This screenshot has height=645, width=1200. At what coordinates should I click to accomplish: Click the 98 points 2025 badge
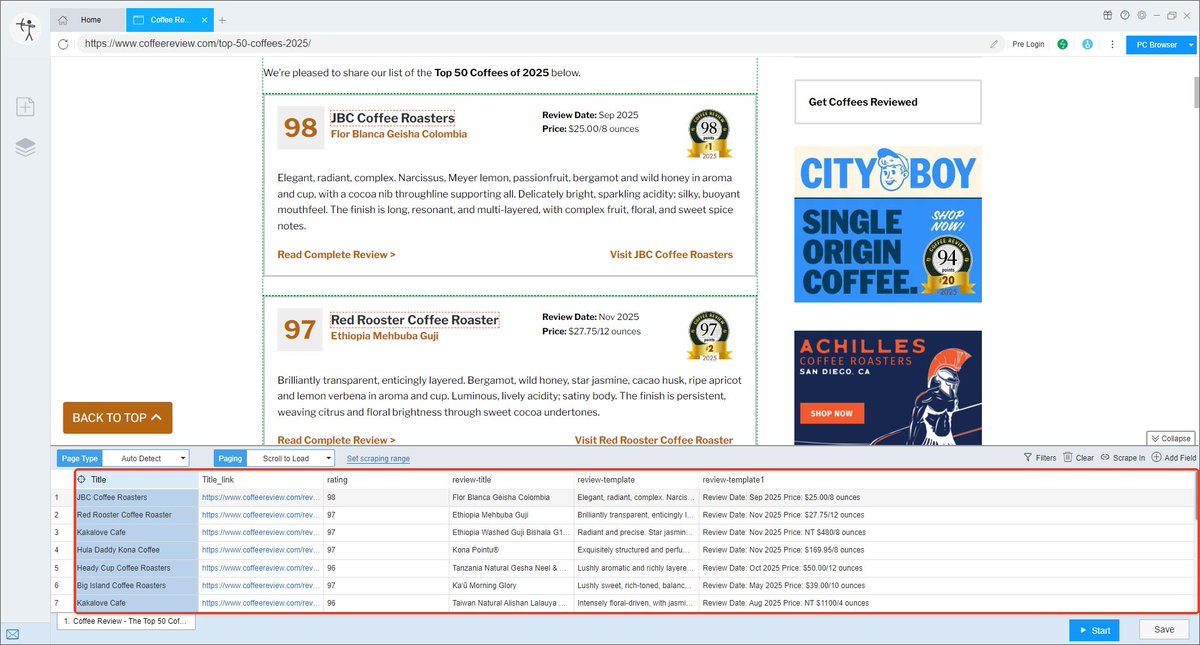pos(708,134)
